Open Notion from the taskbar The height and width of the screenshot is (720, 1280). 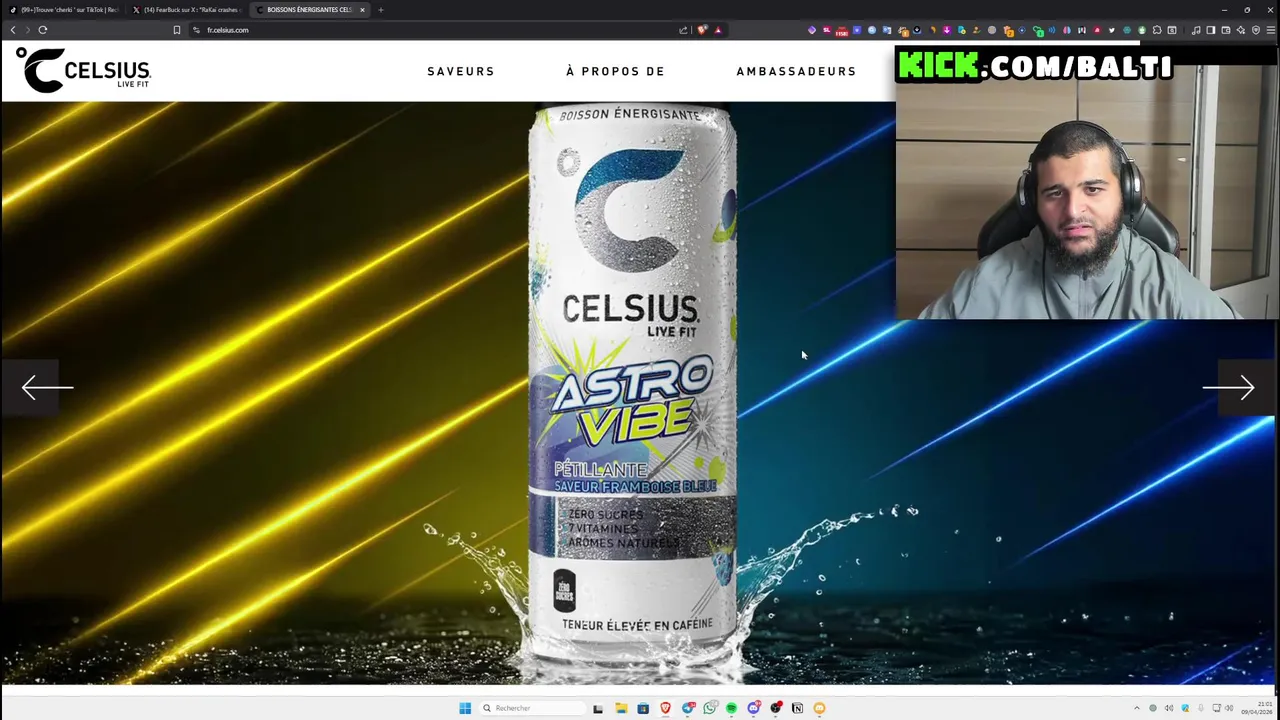(x=797, y=708)
